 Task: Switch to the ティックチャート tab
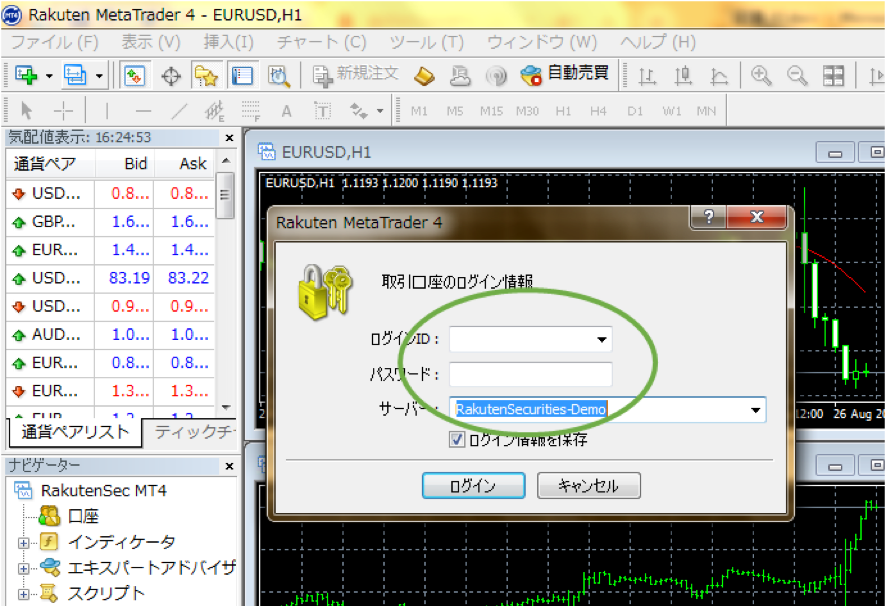pyautogui.click(x=192, y=432)
